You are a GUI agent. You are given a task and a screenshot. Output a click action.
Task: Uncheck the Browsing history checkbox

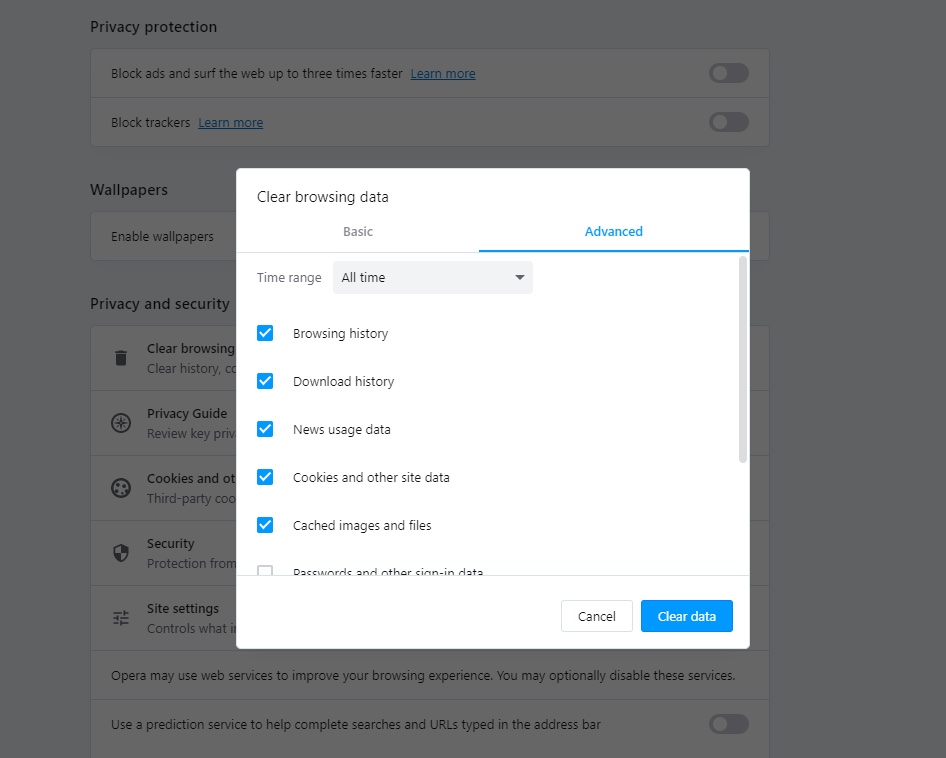pos(265,333)
